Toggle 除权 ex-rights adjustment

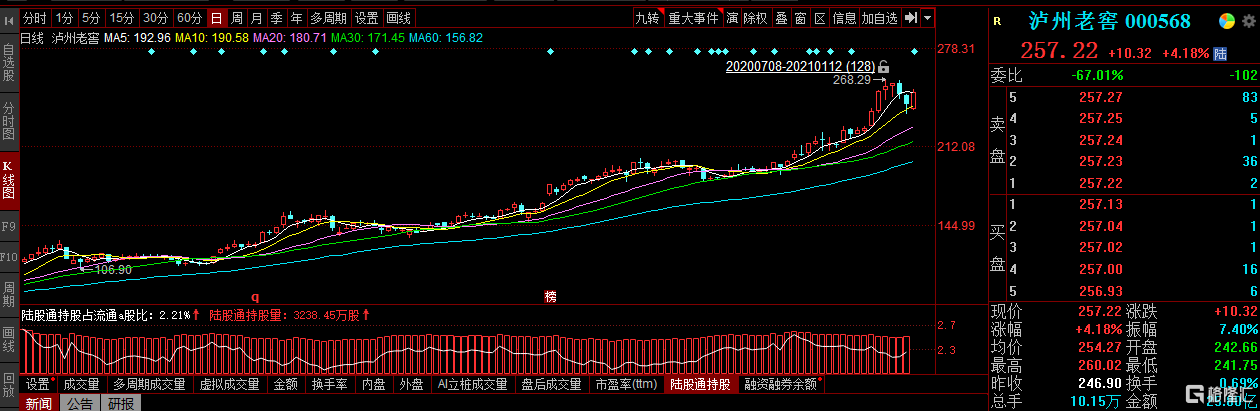tap(755, 18)
